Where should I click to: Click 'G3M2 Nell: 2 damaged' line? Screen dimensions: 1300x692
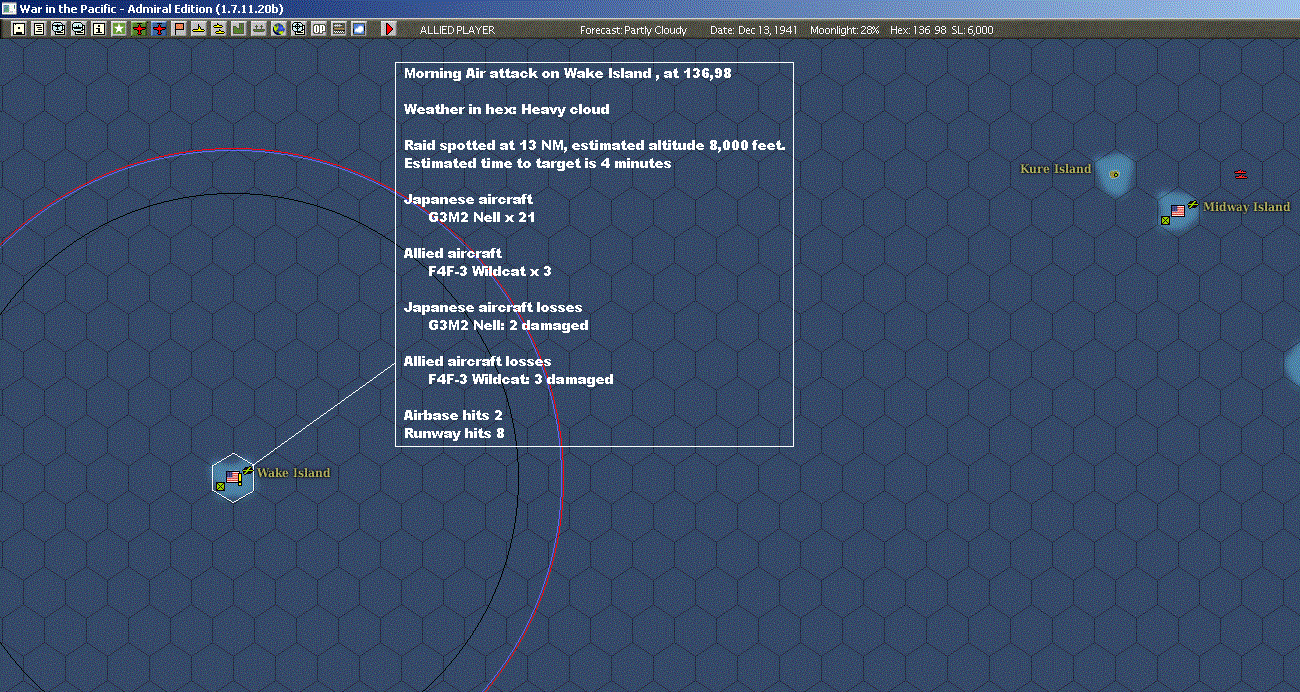pyautogui.click(x=508, y=325)
